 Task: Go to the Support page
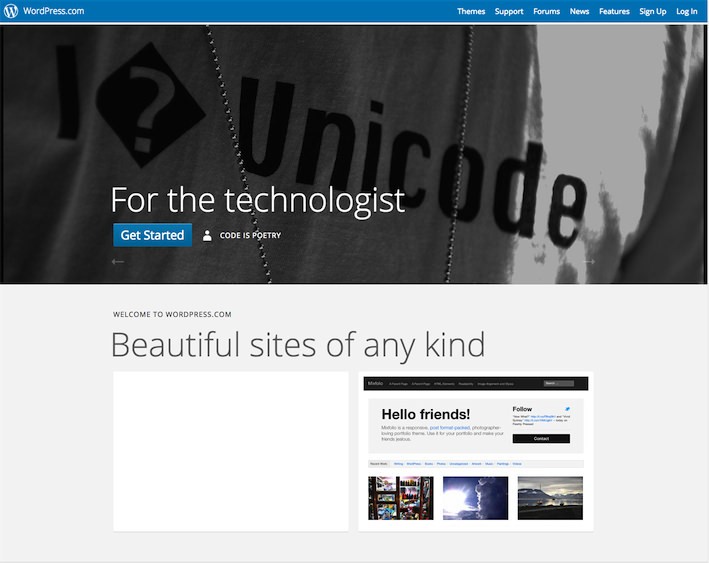click(509, 11)
